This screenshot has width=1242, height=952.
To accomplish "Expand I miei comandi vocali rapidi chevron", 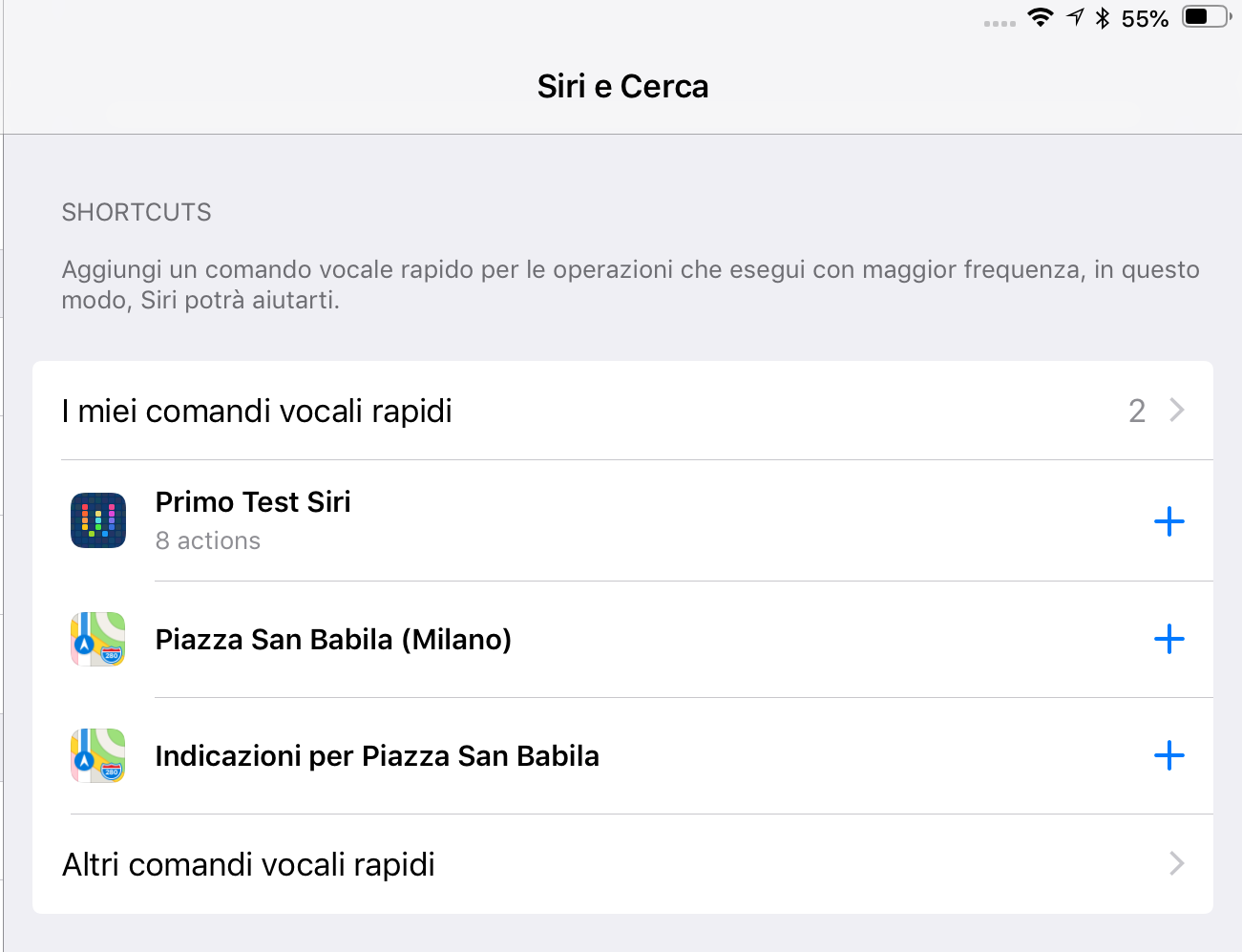I will tap(1177, 411).
